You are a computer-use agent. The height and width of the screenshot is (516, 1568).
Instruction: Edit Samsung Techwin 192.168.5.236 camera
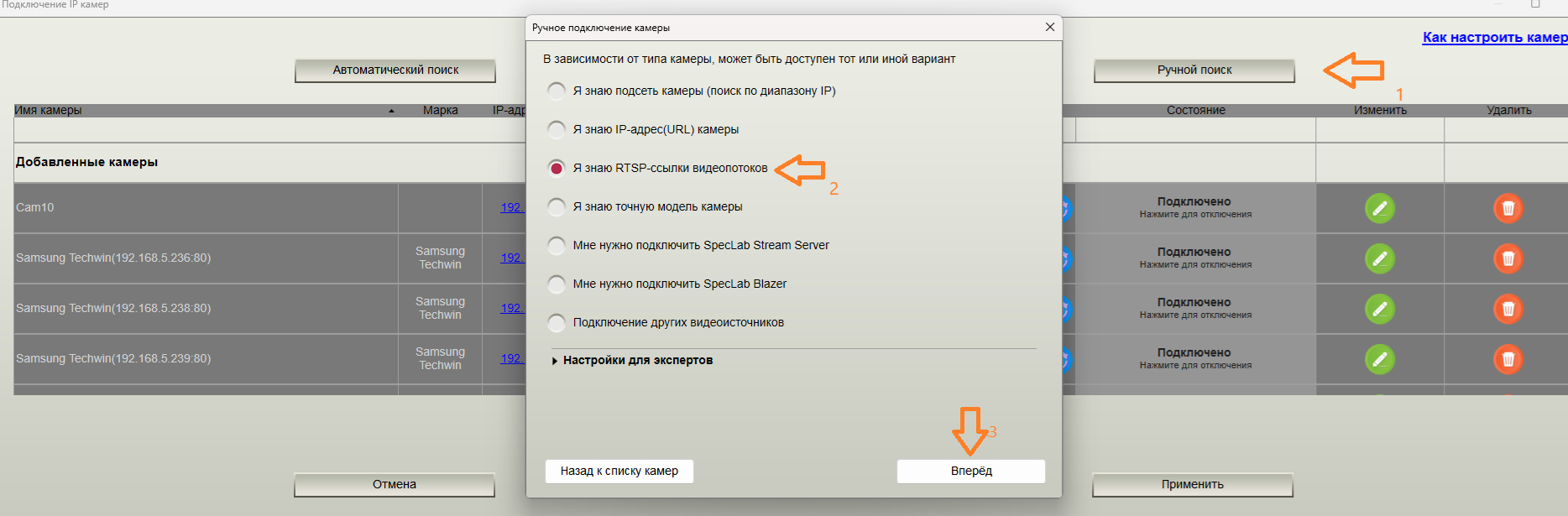[x=1379, y=258]
